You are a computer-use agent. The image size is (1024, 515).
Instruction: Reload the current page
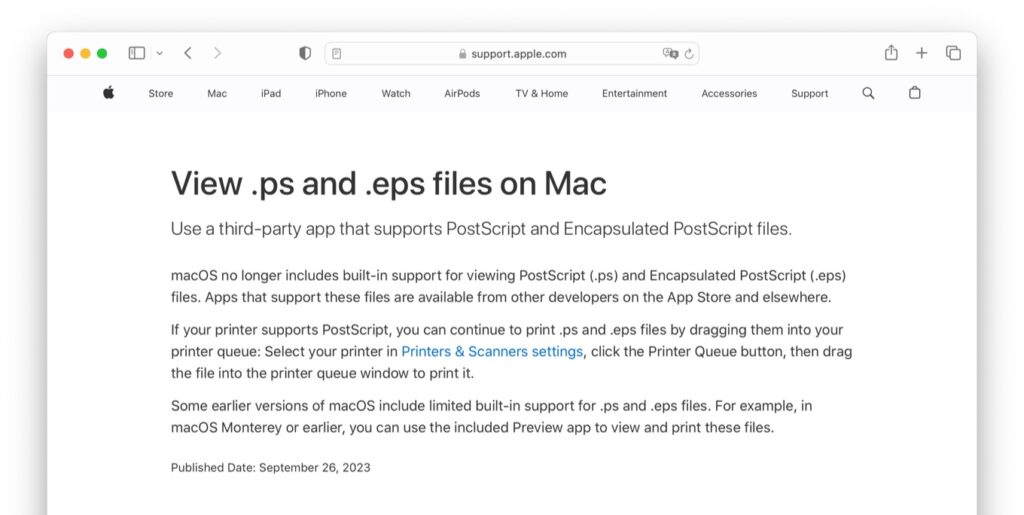pyautogui.click(x=689, y=54)
